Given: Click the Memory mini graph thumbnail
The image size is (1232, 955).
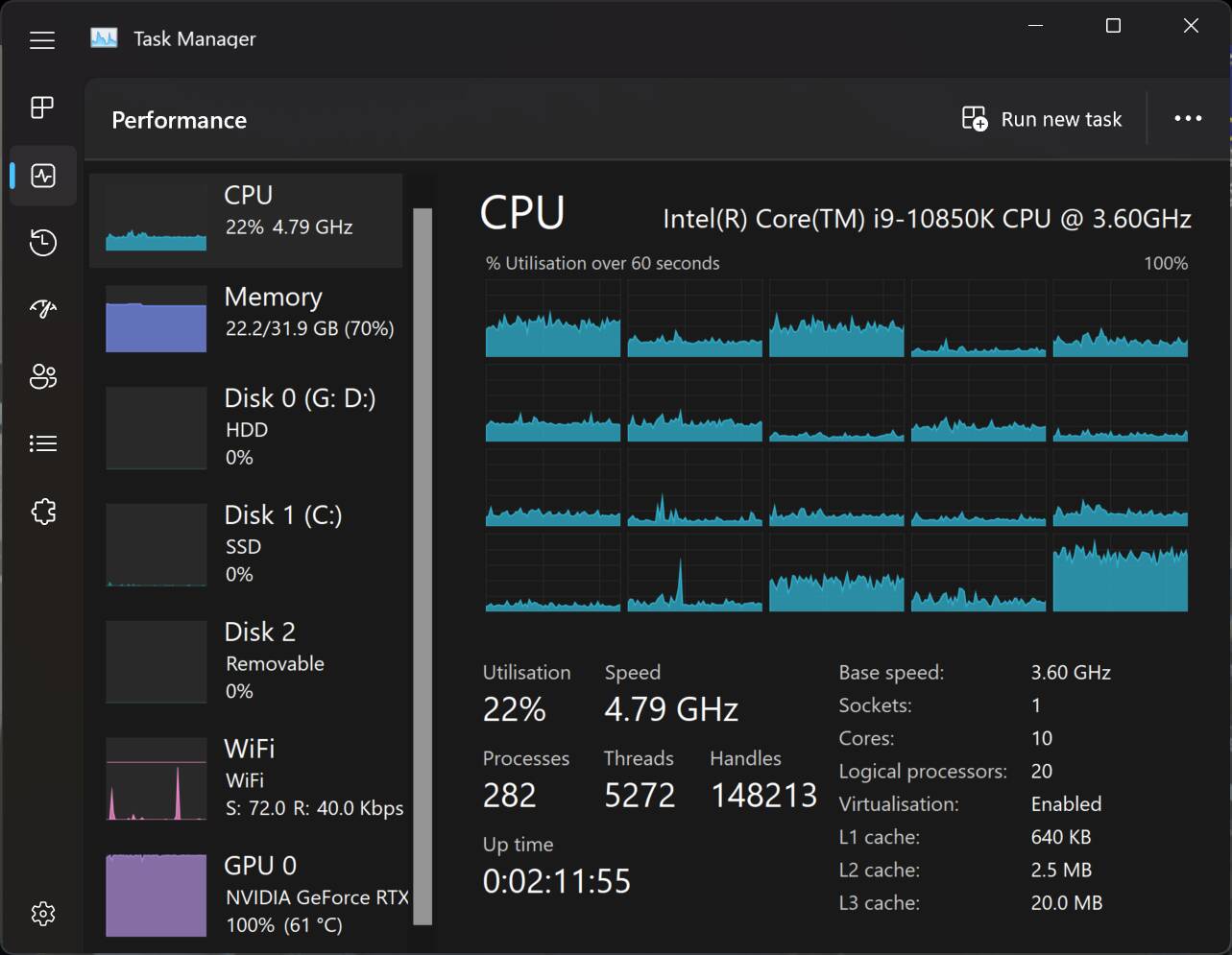Looking at the screenshot, I should 156,320.
